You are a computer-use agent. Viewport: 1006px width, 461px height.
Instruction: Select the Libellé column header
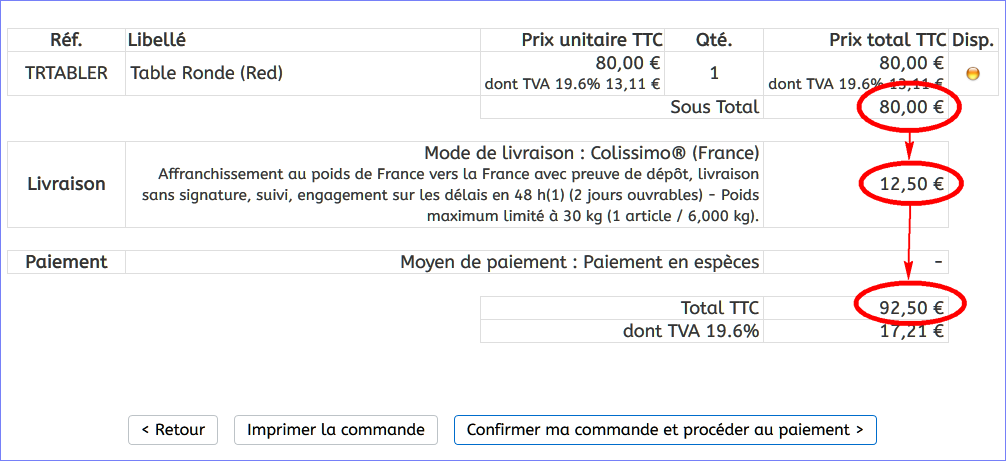(x=157, y=40)
